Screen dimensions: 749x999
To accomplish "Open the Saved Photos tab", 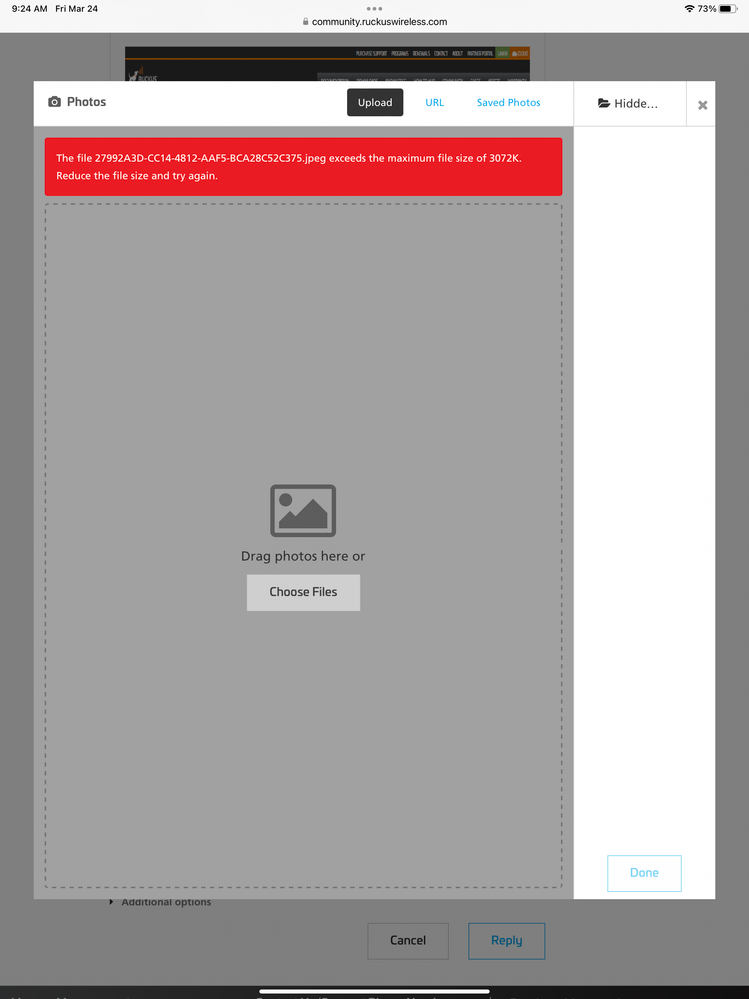I will point(508,103).
